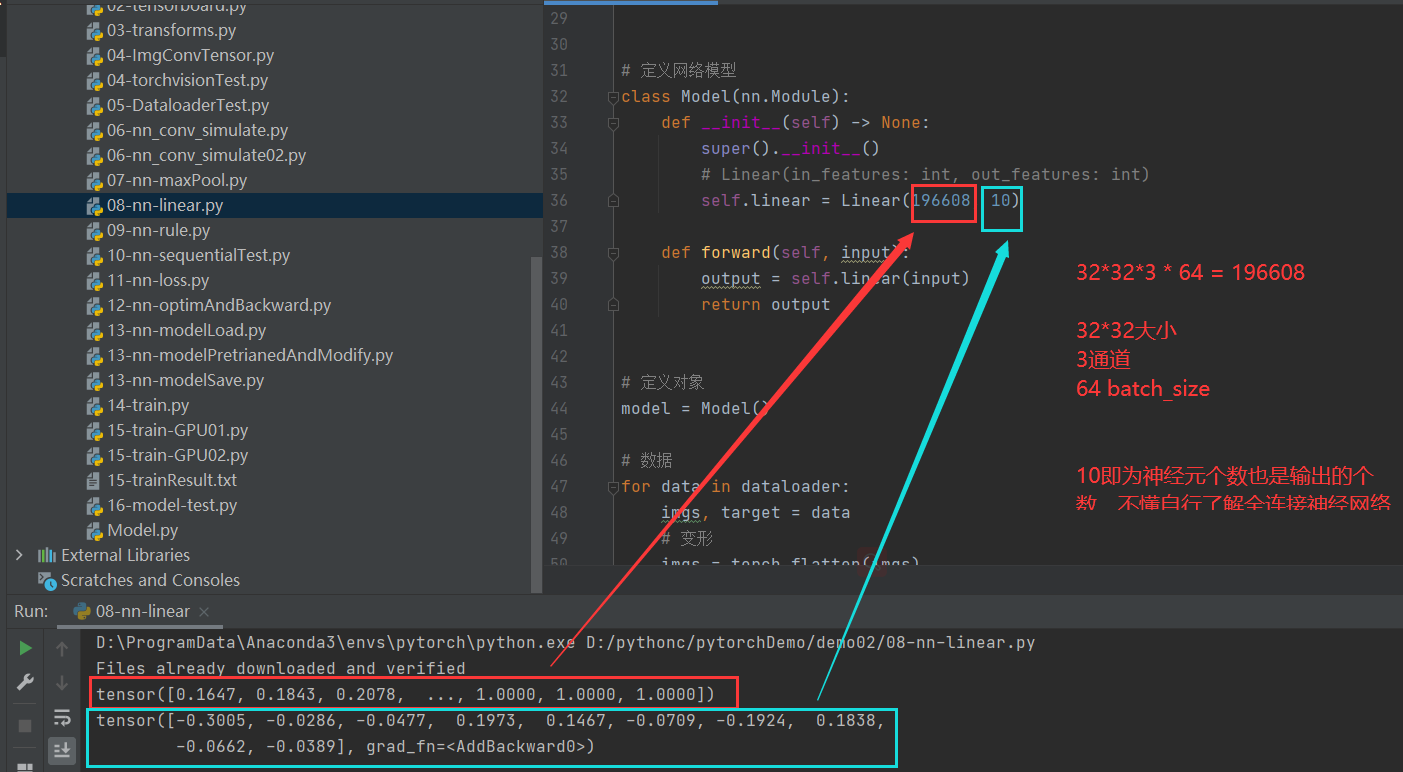The width and height of the screenshot is (1403, 772).
Task: Open 10-nn-sequentialTest.py file
Action: [198, 255]
